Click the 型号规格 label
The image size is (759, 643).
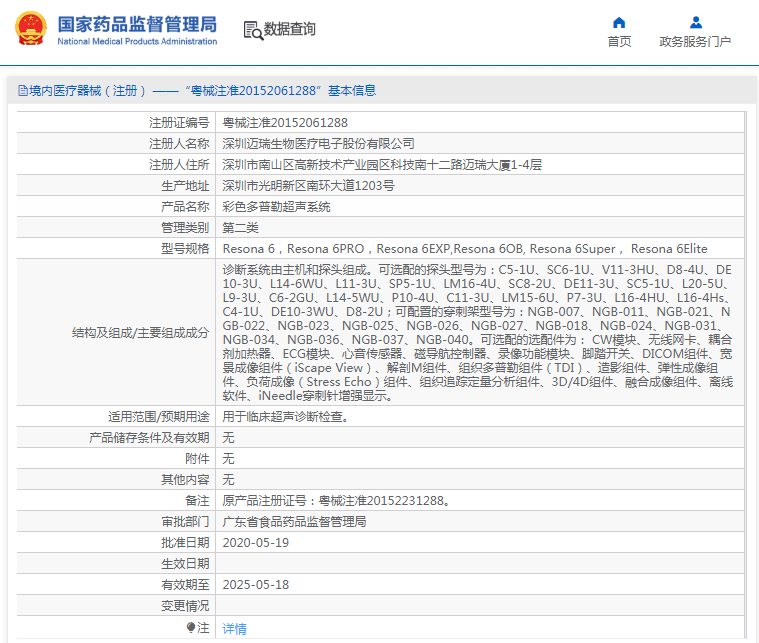(185, 248)
